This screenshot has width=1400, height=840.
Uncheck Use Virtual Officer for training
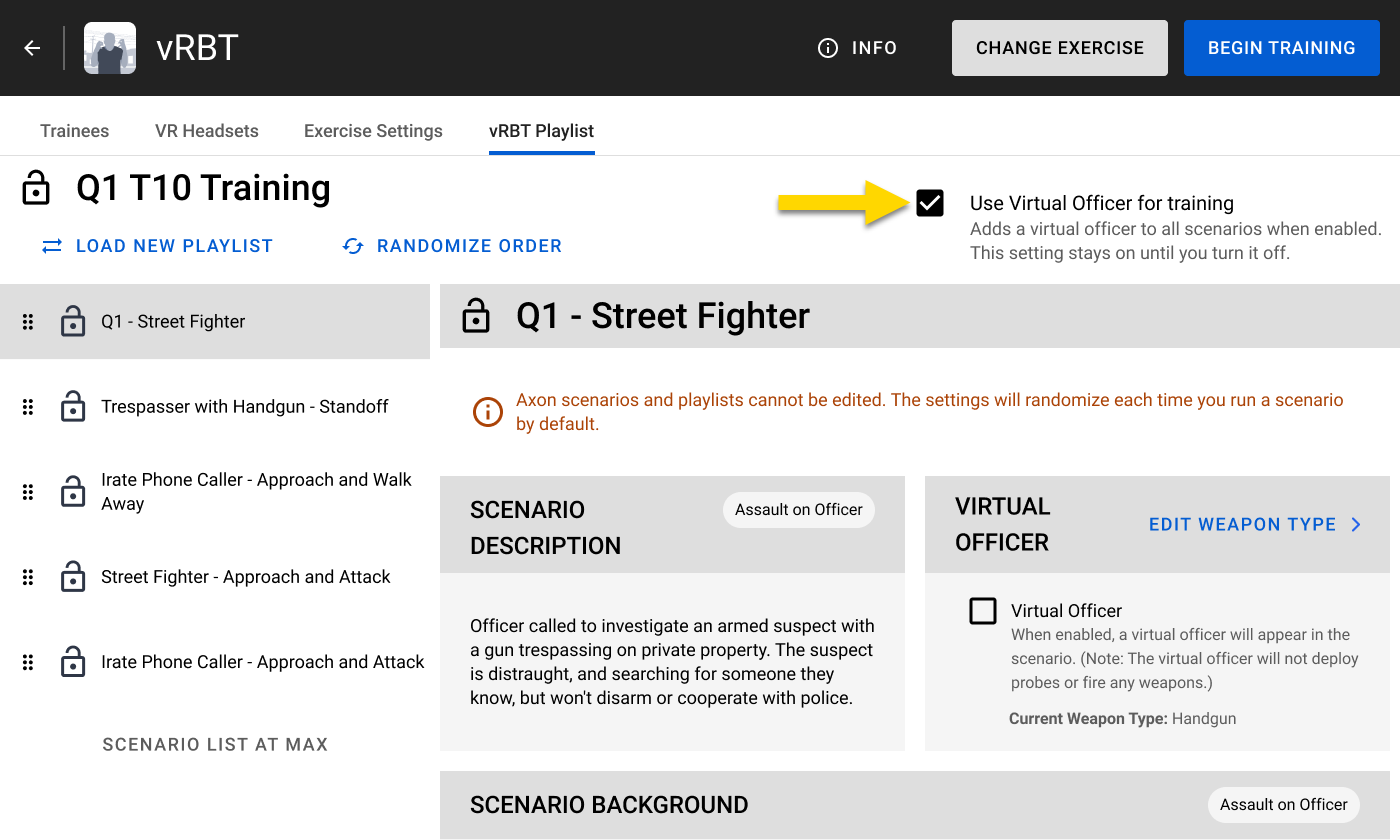click(930, 203)
